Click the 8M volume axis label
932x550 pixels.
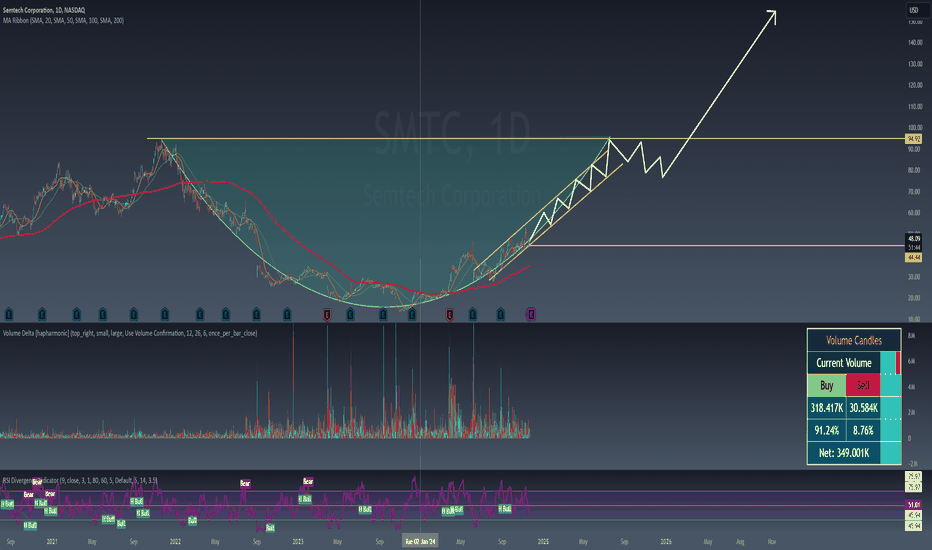(911, 336)
